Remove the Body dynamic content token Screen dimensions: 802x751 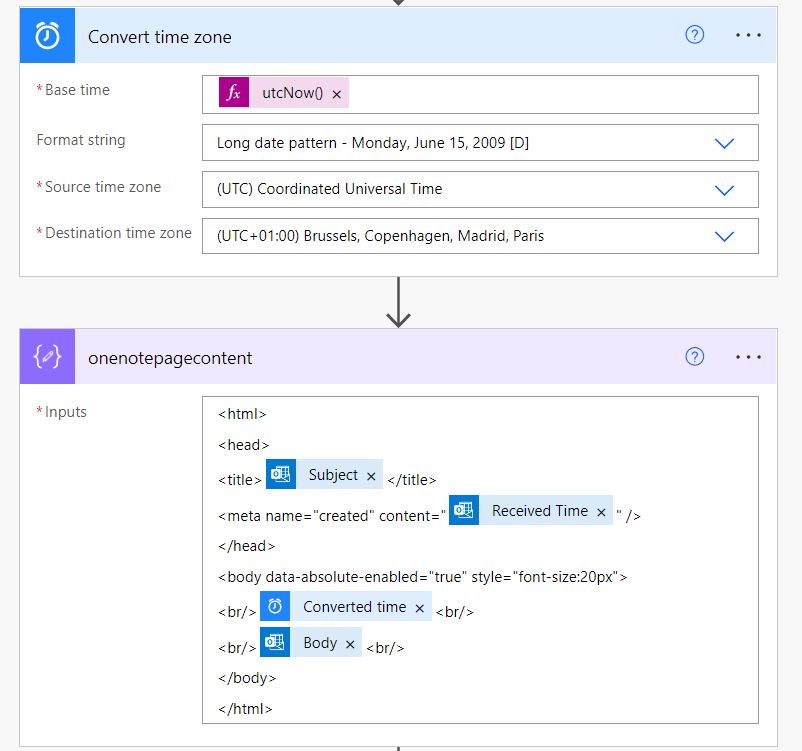350,644
